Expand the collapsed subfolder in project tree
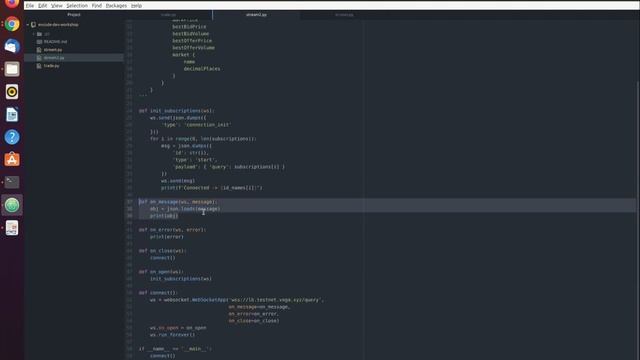Screen dimensions: 640x360 34,34
